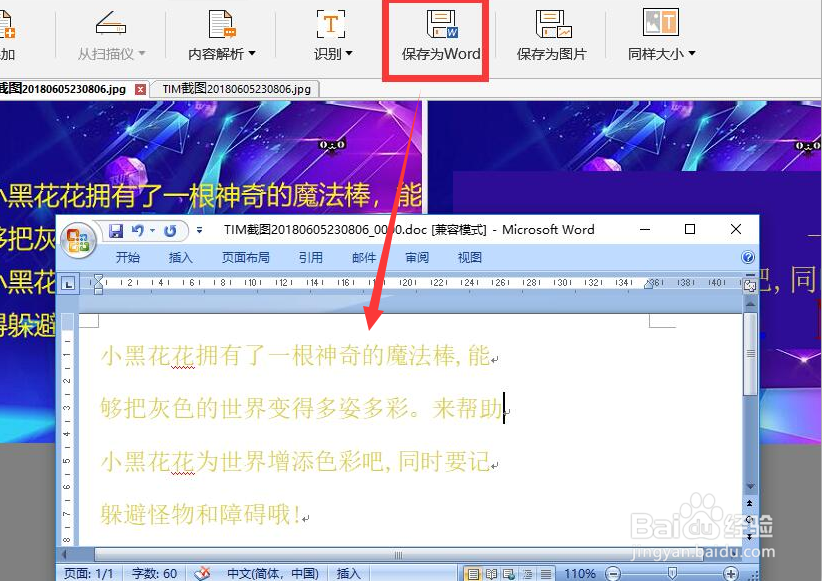
Task: Click the 中文(简体, 中国) language button
Action: (x=273, y=572)
